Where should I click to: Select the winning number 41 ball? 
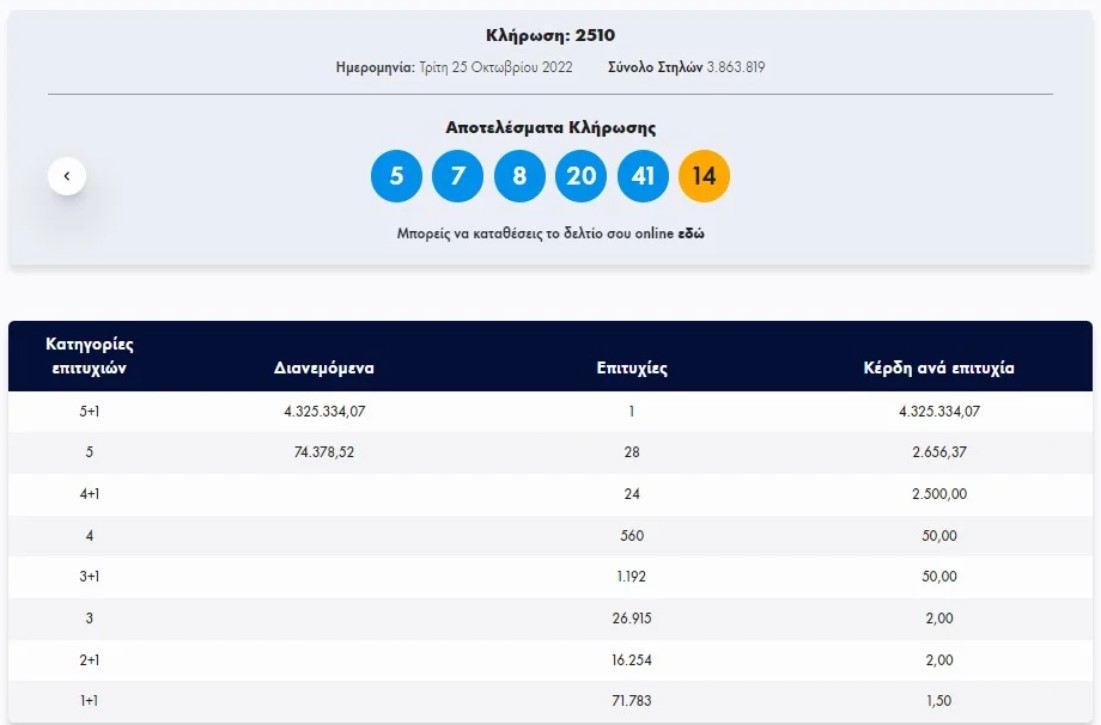(x=642, y=175)
